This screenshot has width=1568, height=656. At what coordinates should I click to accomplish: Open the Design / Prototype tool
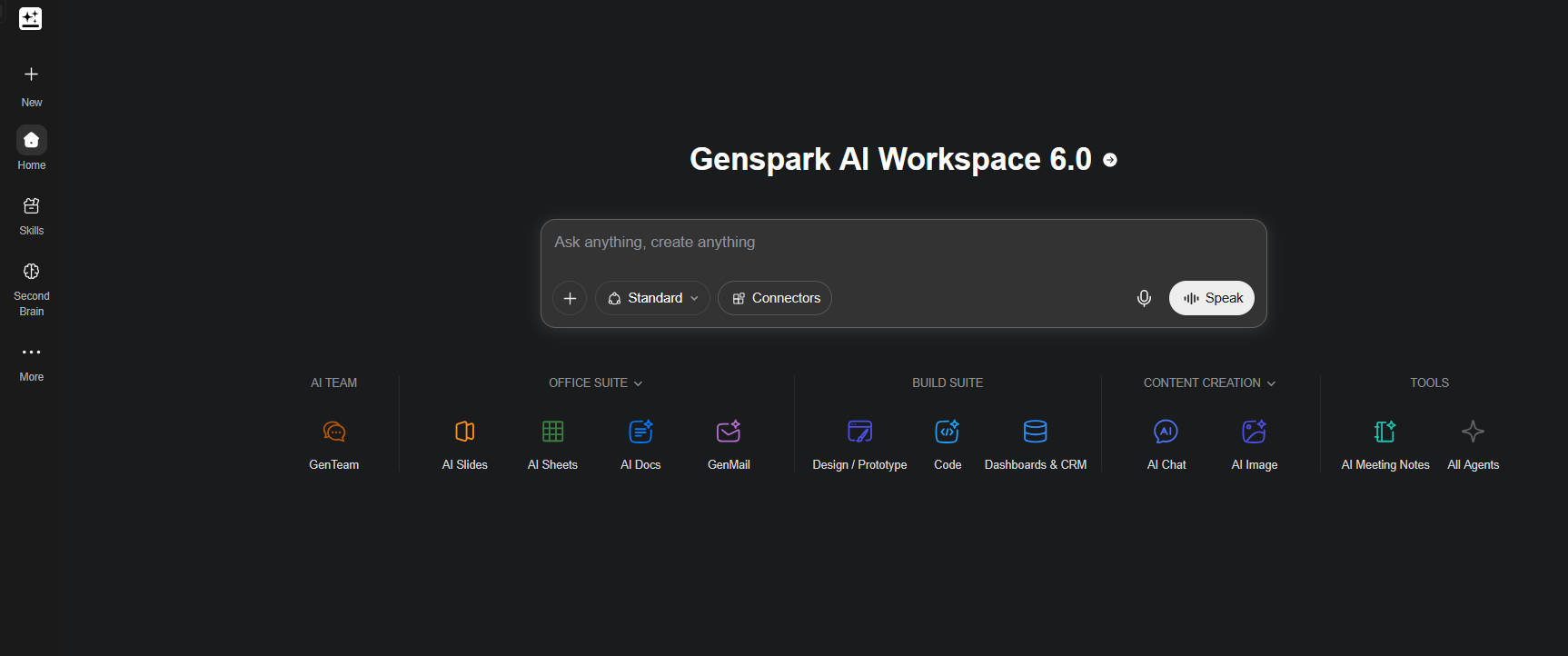click(859, 445)
